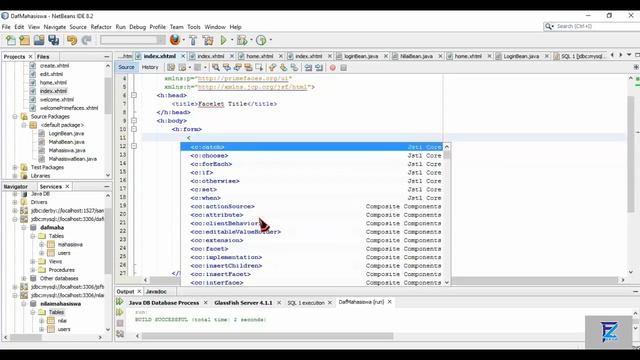
Task: Click the Open Project toolbar icon
Action: (x=39, y=40)
